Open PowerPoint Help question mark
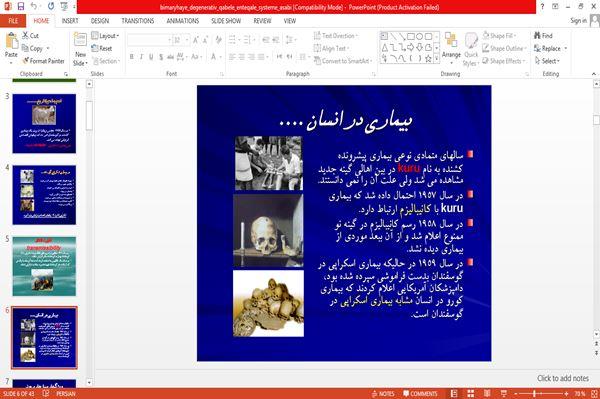Screen dimensions: 600x399 [x=542, y=7]
